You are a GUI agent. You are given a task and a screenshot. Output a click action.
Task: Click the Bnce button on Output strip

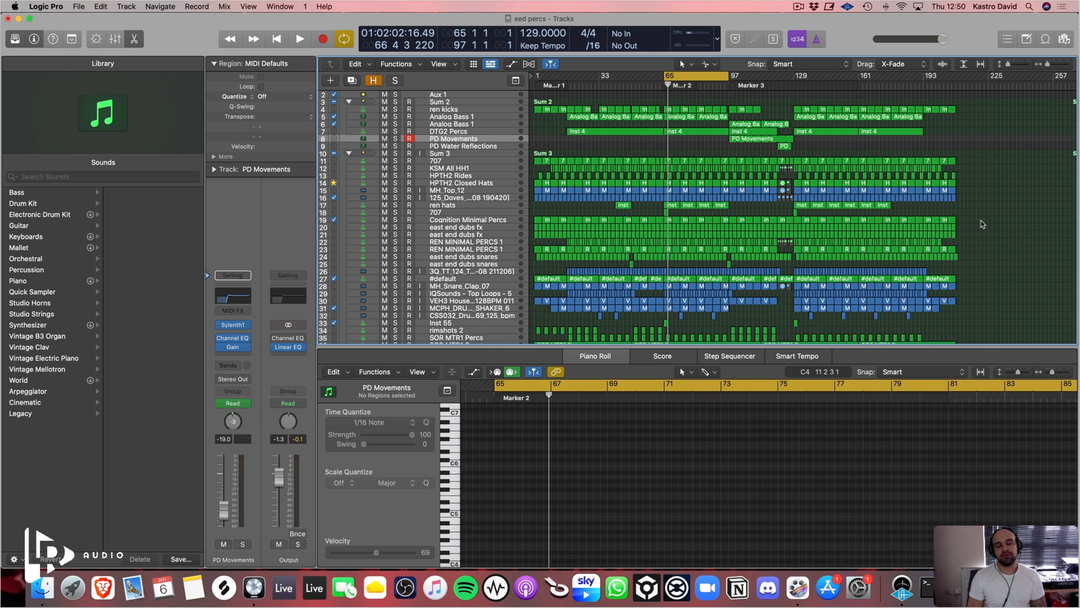pos(297,535)
